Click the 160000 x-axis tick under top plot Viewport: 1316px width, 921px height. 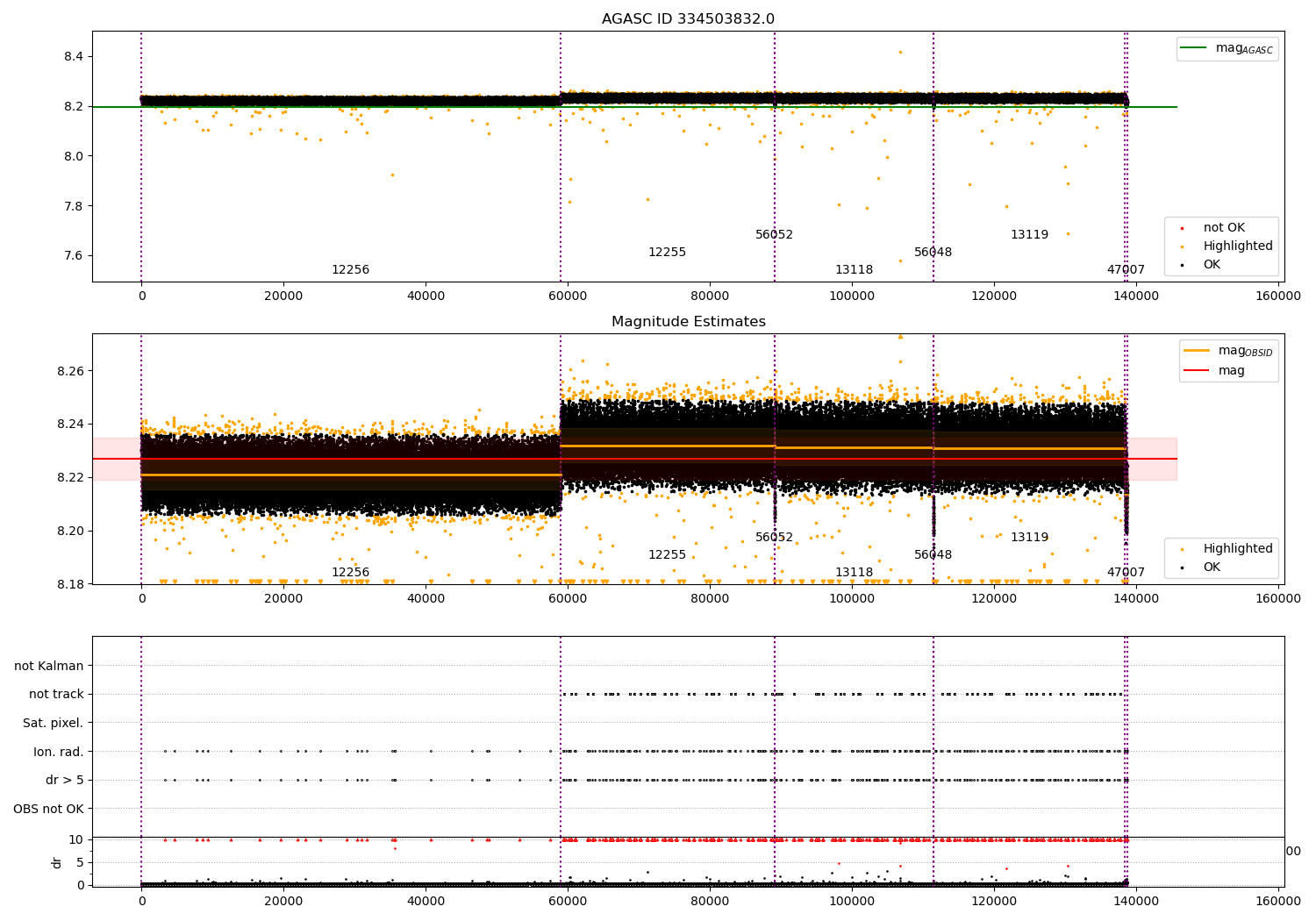(x=1278, y=296)
